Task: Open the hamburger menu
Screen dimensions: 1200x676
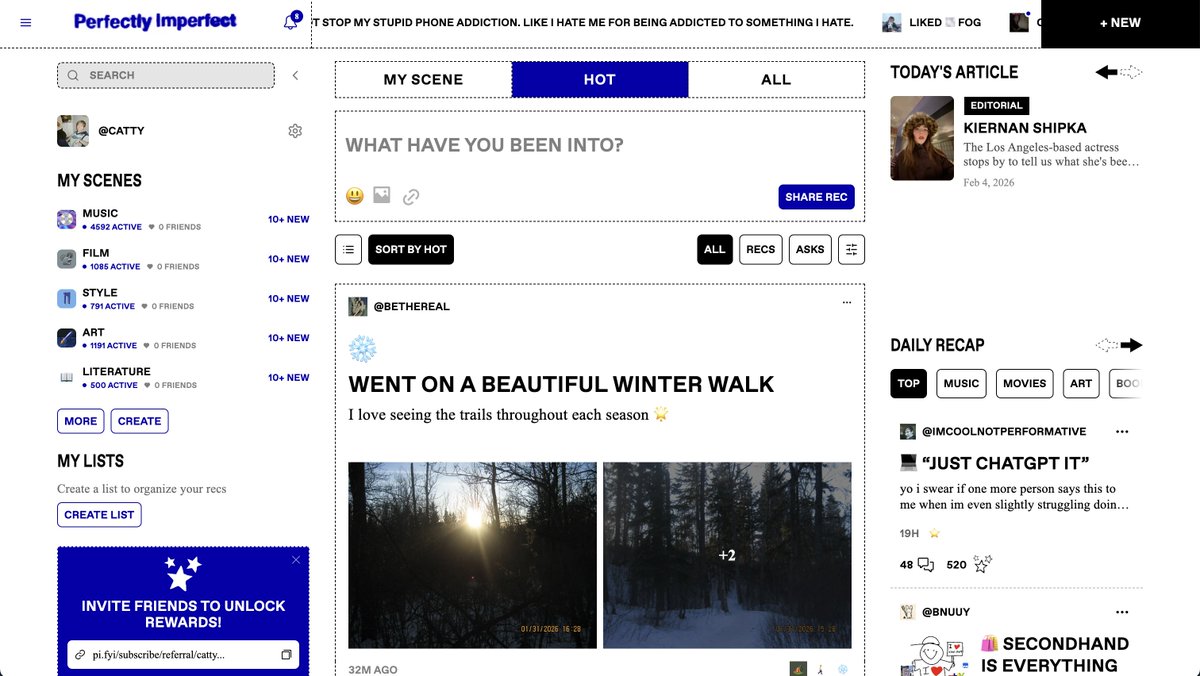Action: pos(26,22)
